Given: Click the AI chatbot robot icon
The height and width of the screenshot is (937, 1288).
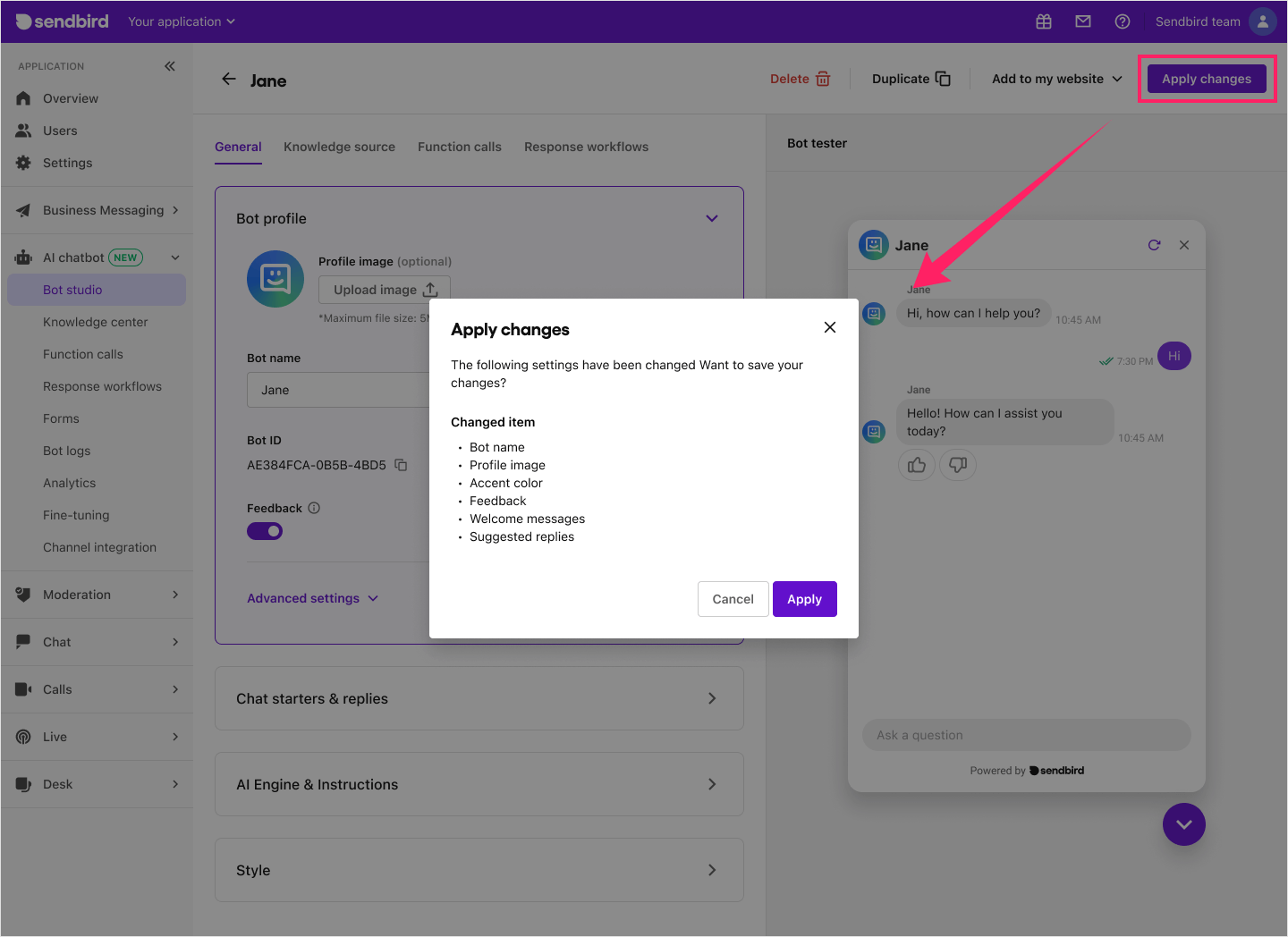Looking at the screenshot, I should [23, 257].
